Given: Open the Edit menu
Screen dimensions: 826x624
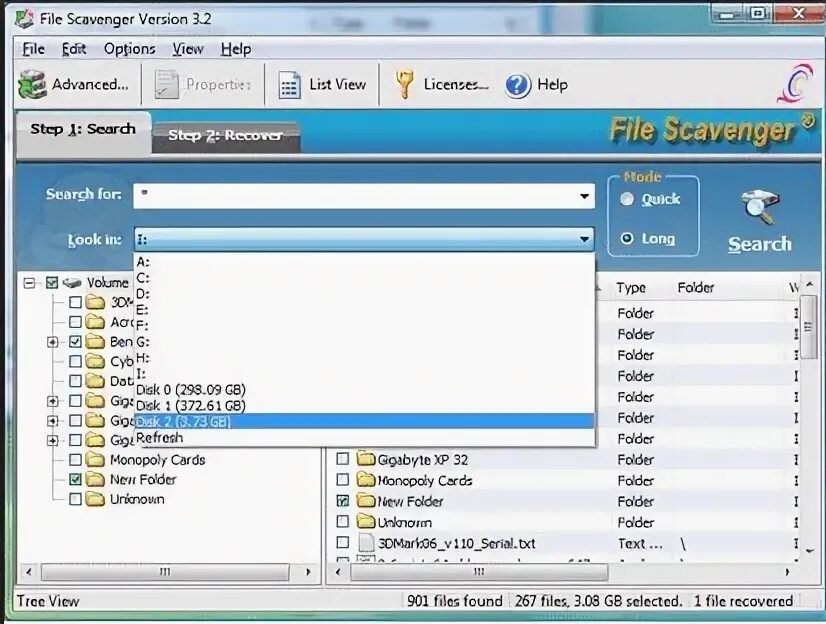Looking at the screenshot, I should coord(74,49).
